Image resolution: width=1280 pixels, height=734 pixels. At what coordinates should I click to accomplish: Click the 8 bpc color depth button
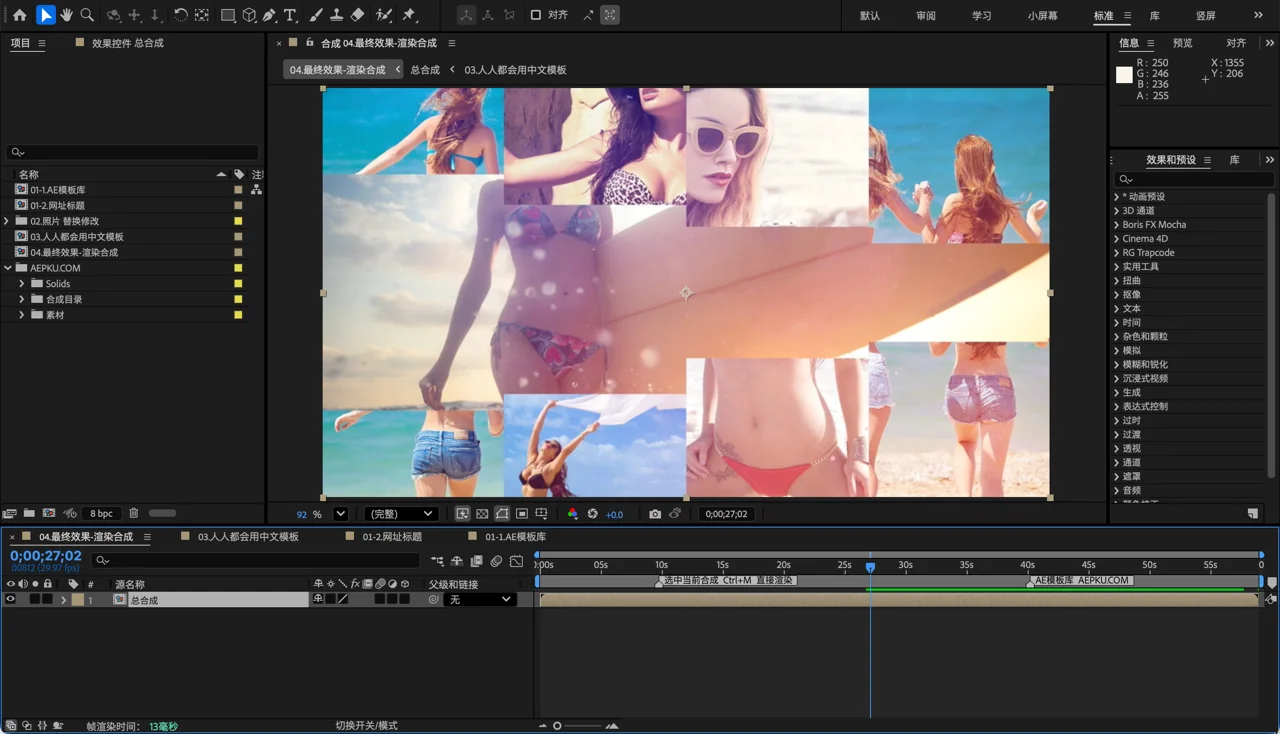(101, 513)
